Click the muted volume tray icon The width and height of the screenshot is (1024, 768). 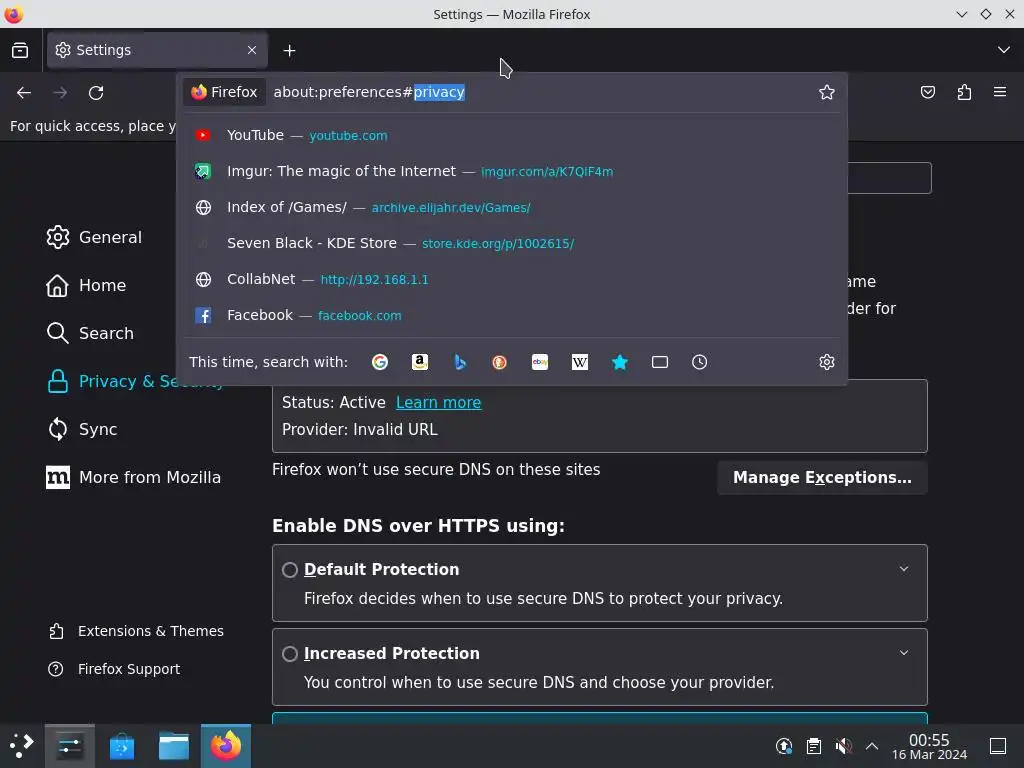[x=843, y=746]
